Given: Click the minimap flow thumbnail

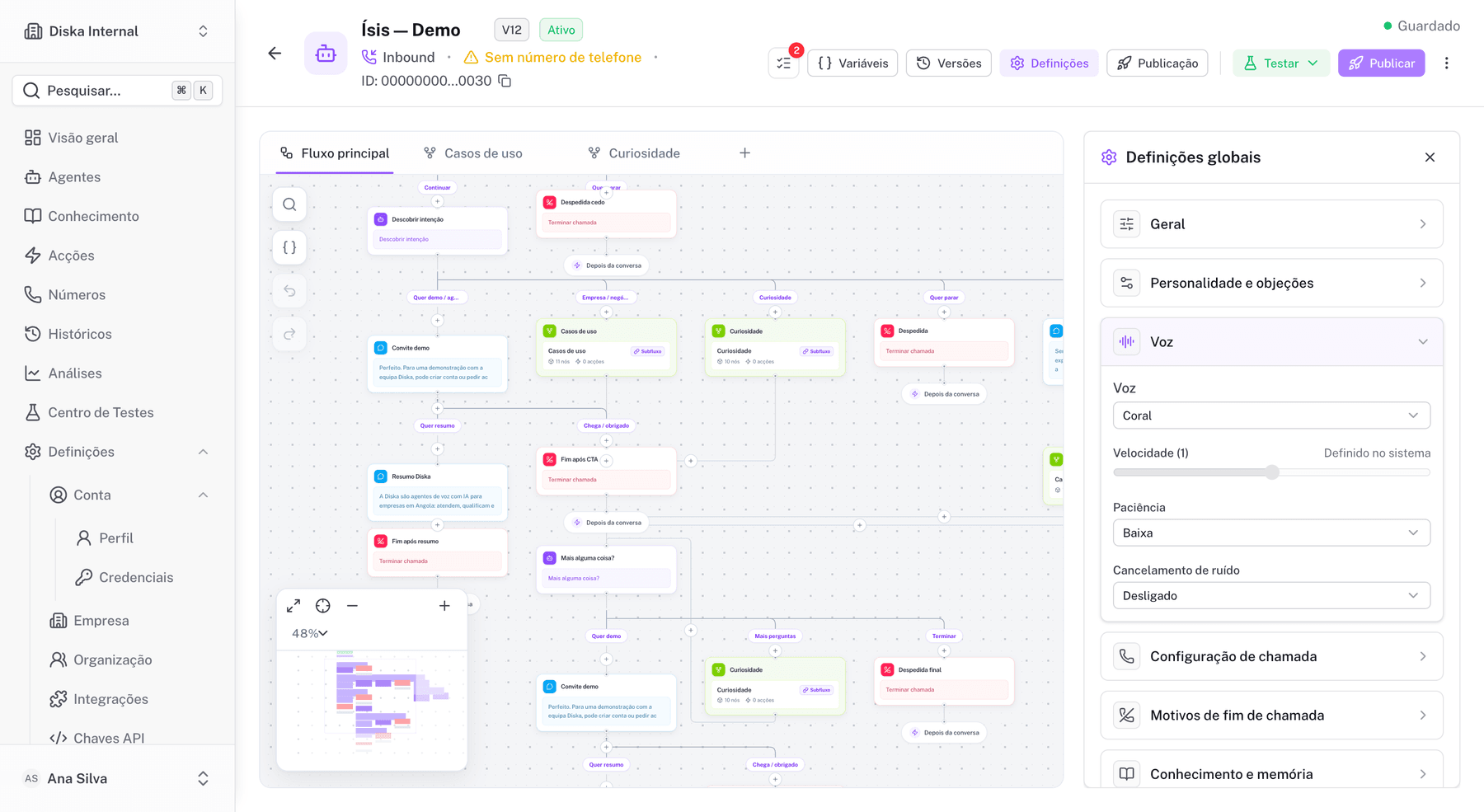Looking at the screenshot, I should (372, 710).
